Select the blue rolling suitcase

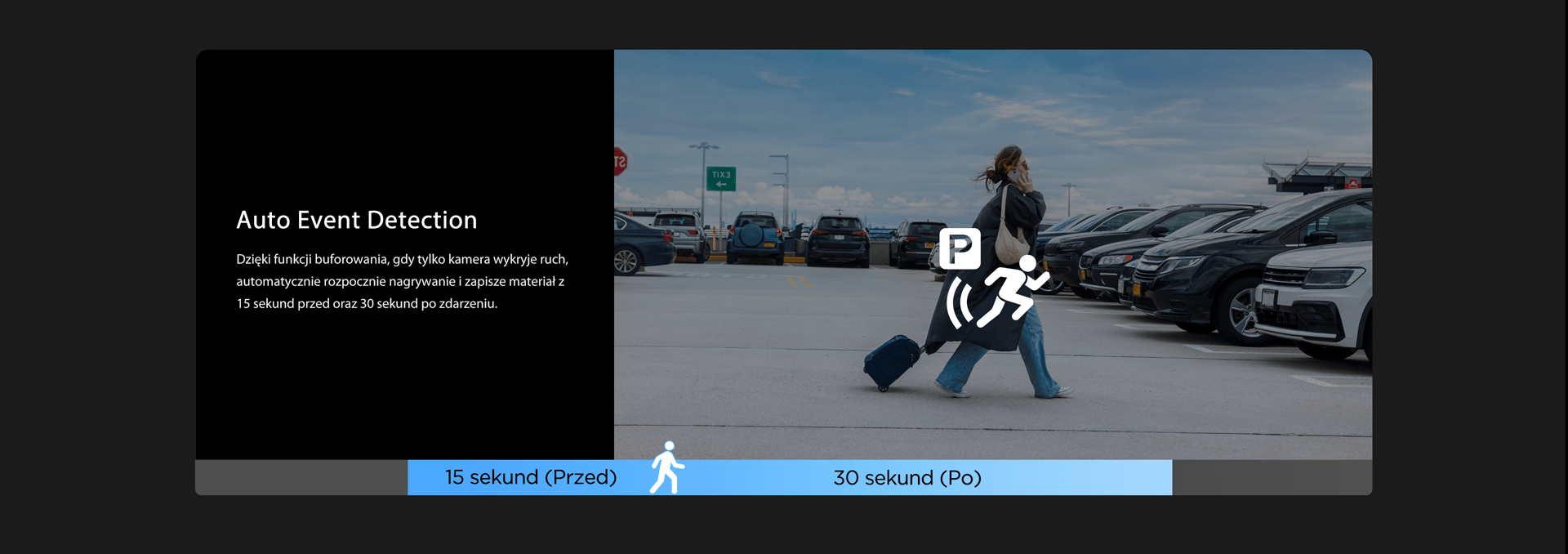891,360
